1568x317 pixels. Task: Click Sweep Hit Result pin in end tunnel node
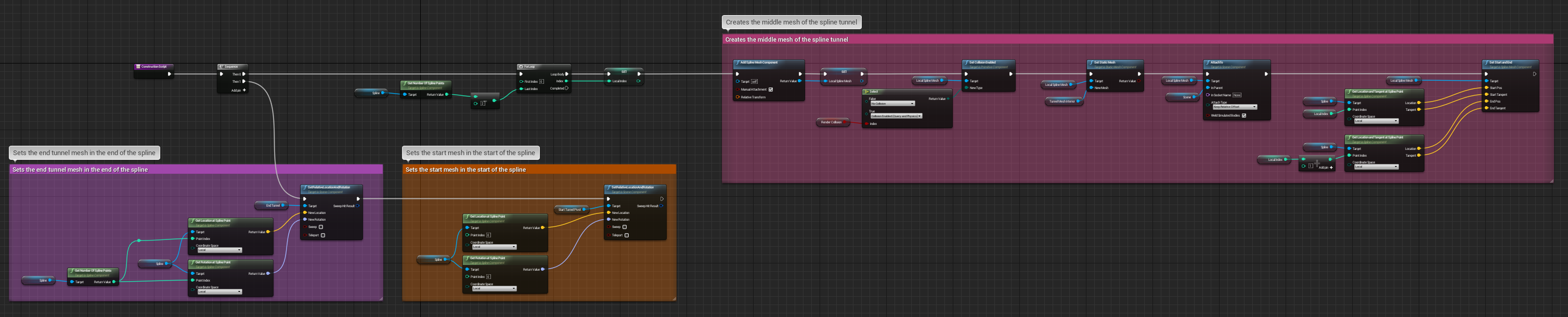click(x=358, y=206)
